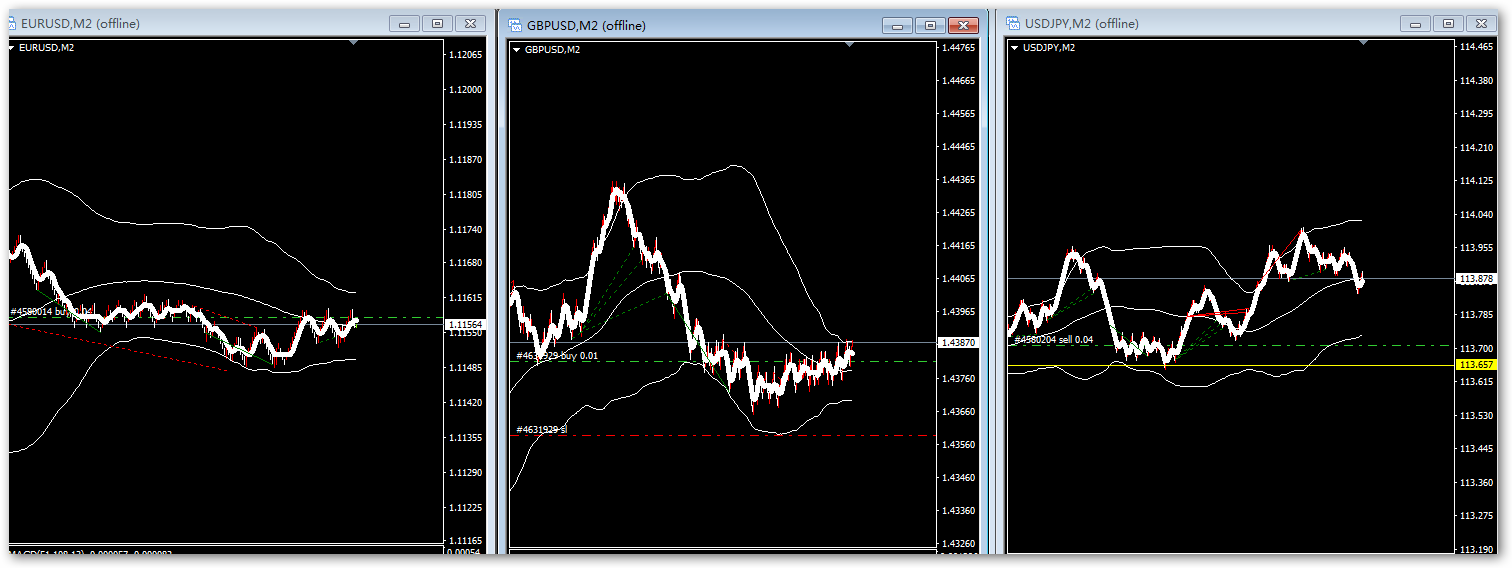Click 1.44065 on the GBPUSD price axis
This screenshot has height=568, width=1512.
(x=959, y=278)
